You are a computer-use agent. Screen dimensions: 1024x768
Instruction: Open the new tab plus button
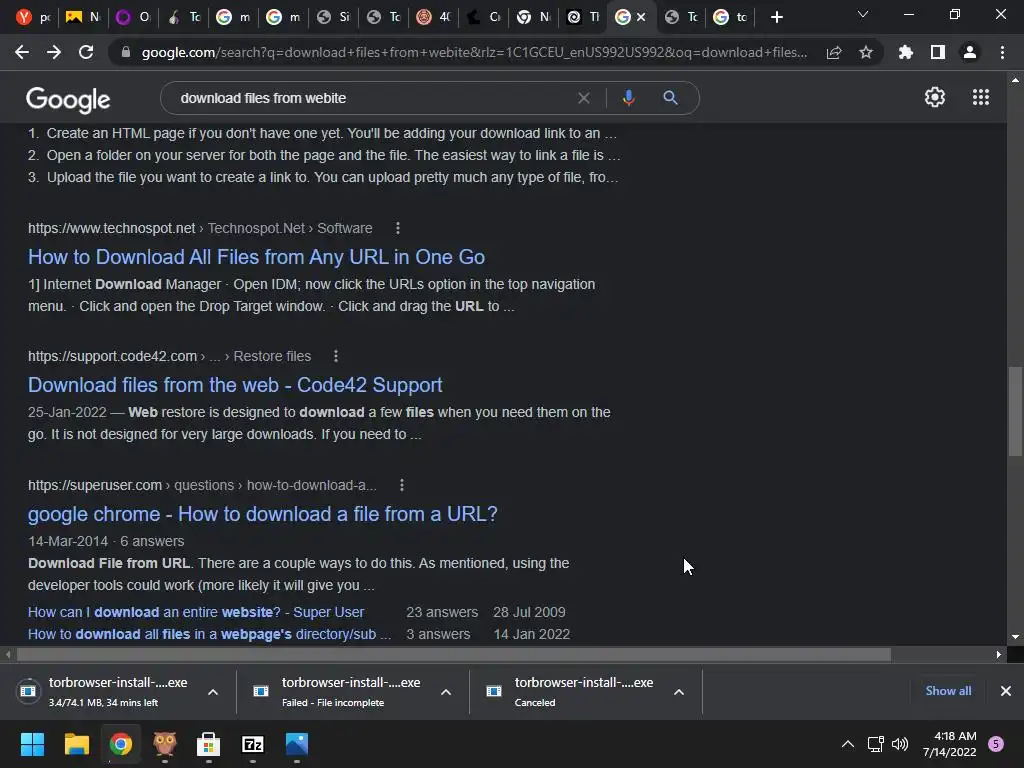click(x=776, y=17)
